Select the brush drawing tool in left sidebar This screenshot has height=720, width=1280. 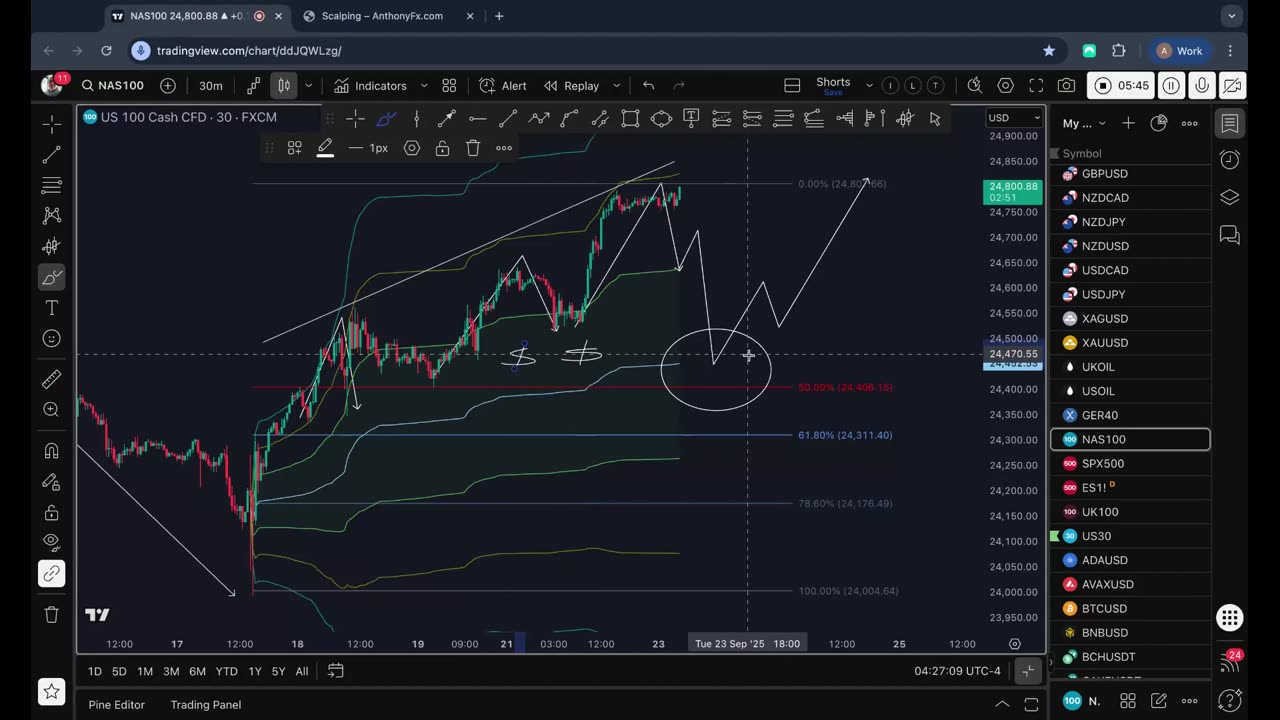tap(52, 277)
